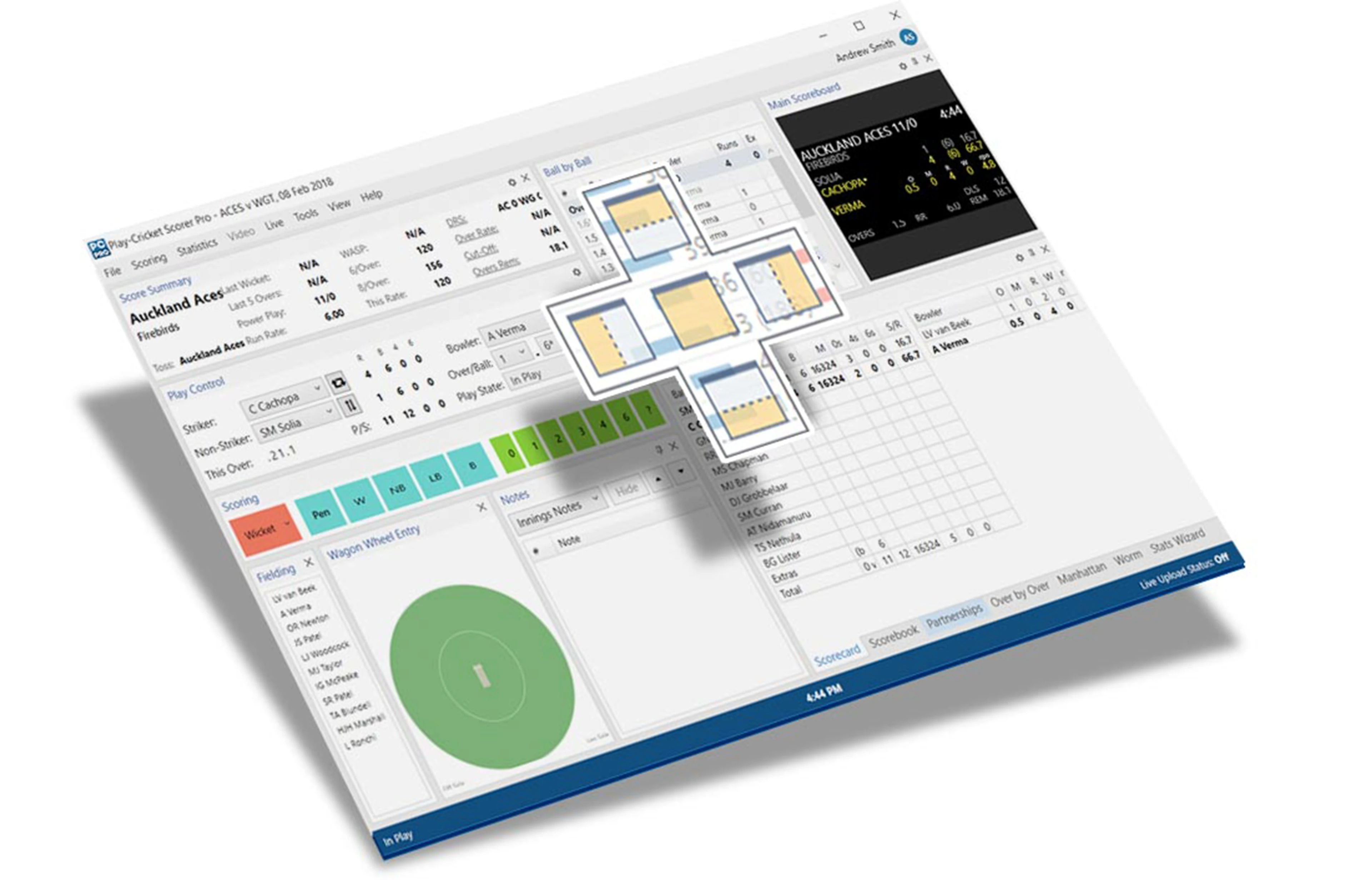Open Play Control panel settings gear
This screenshot has height=880, width=1372.
coord(576,272)
